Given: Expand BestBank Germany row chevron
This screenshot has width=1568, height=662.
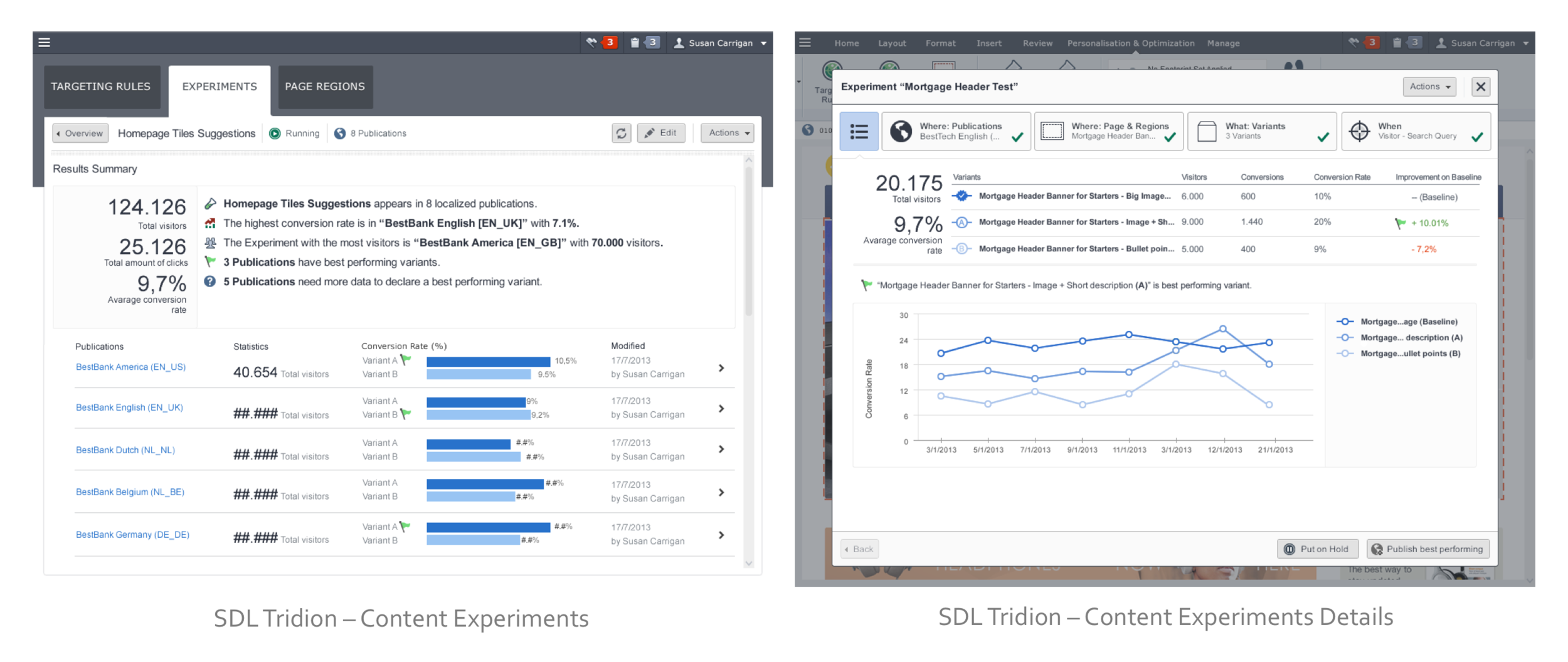Looking at the screenshot, I should pyautogui.click(x=721, y=535).
